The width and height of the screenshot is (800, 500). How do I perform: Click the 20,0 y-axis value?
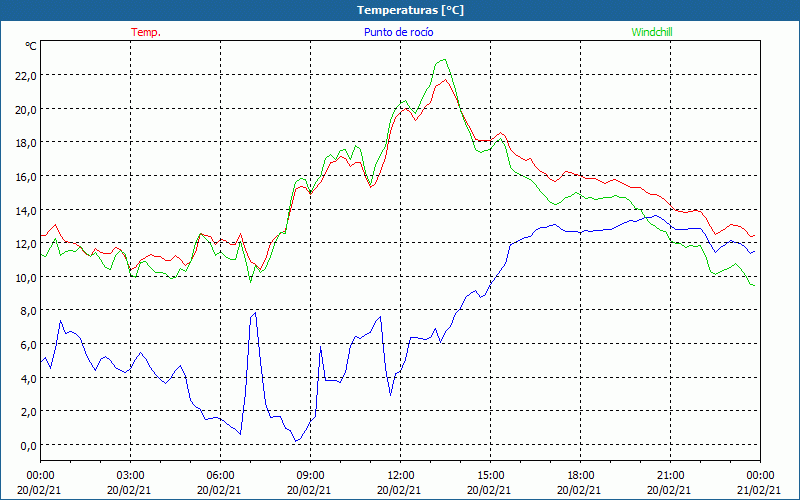[x=27, y=109]
